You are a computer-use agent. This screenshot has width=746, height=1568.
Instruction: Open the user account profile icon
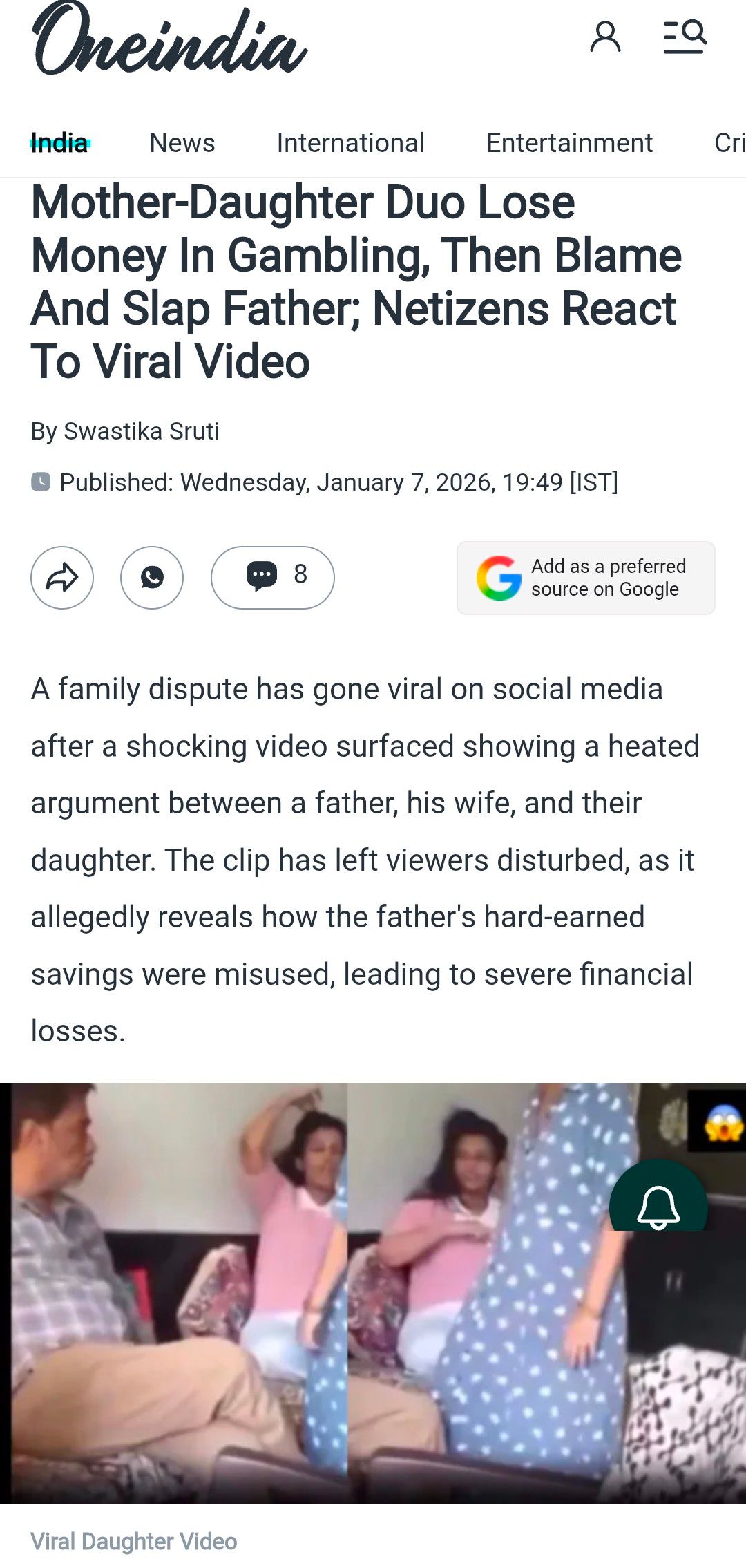(x=605, y=37)
